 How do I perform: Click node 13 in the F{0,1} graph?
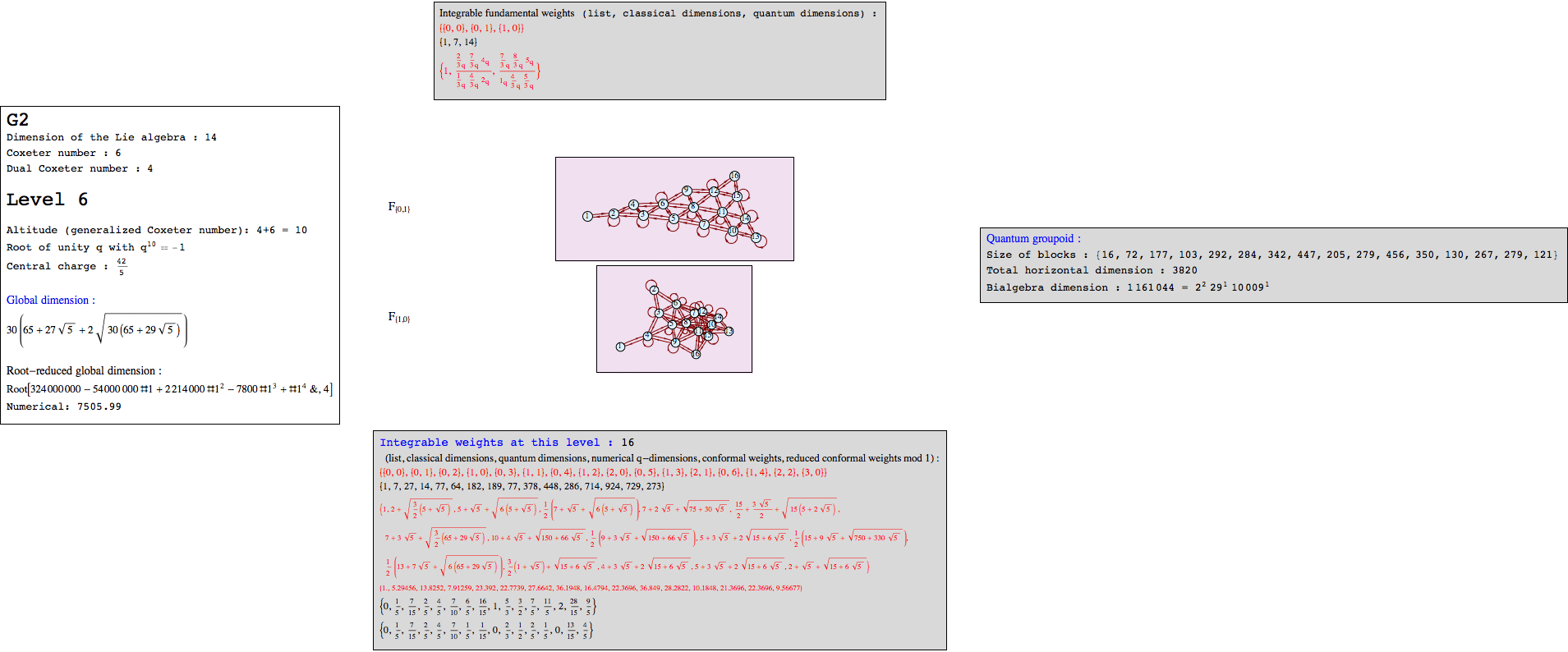point(756,238)
